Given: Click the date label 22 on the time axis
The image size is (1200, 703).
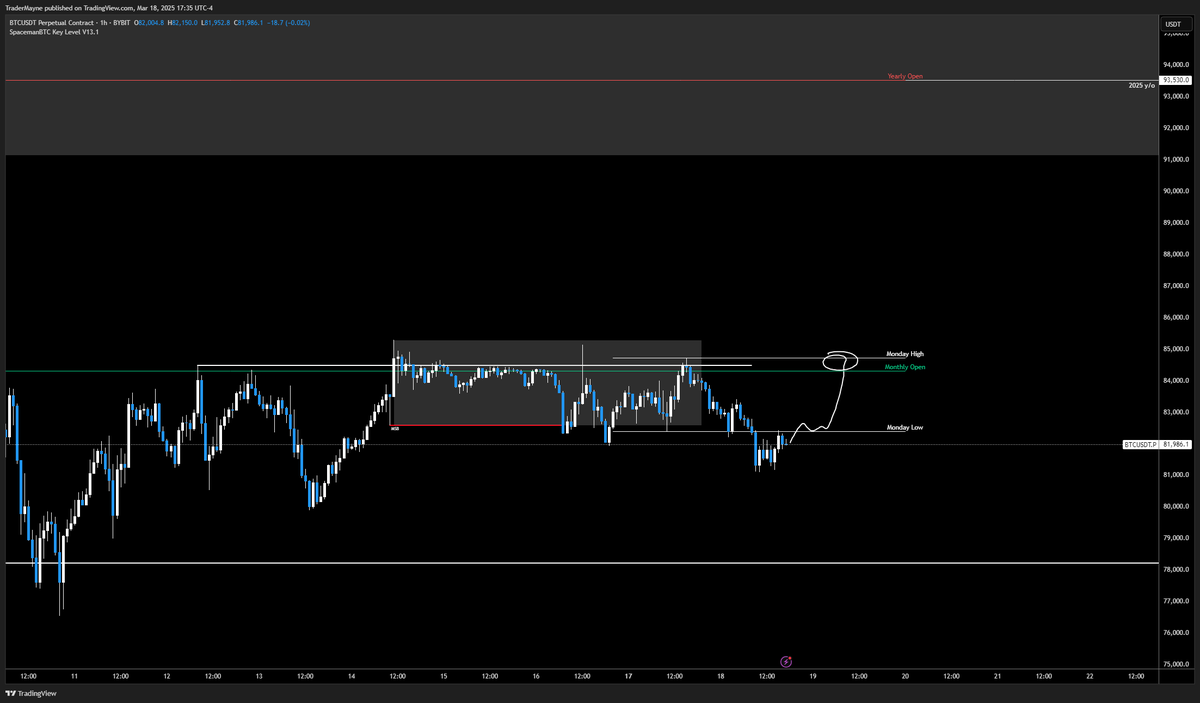Looking at the screenshot, I should [x=1090, y=677].
